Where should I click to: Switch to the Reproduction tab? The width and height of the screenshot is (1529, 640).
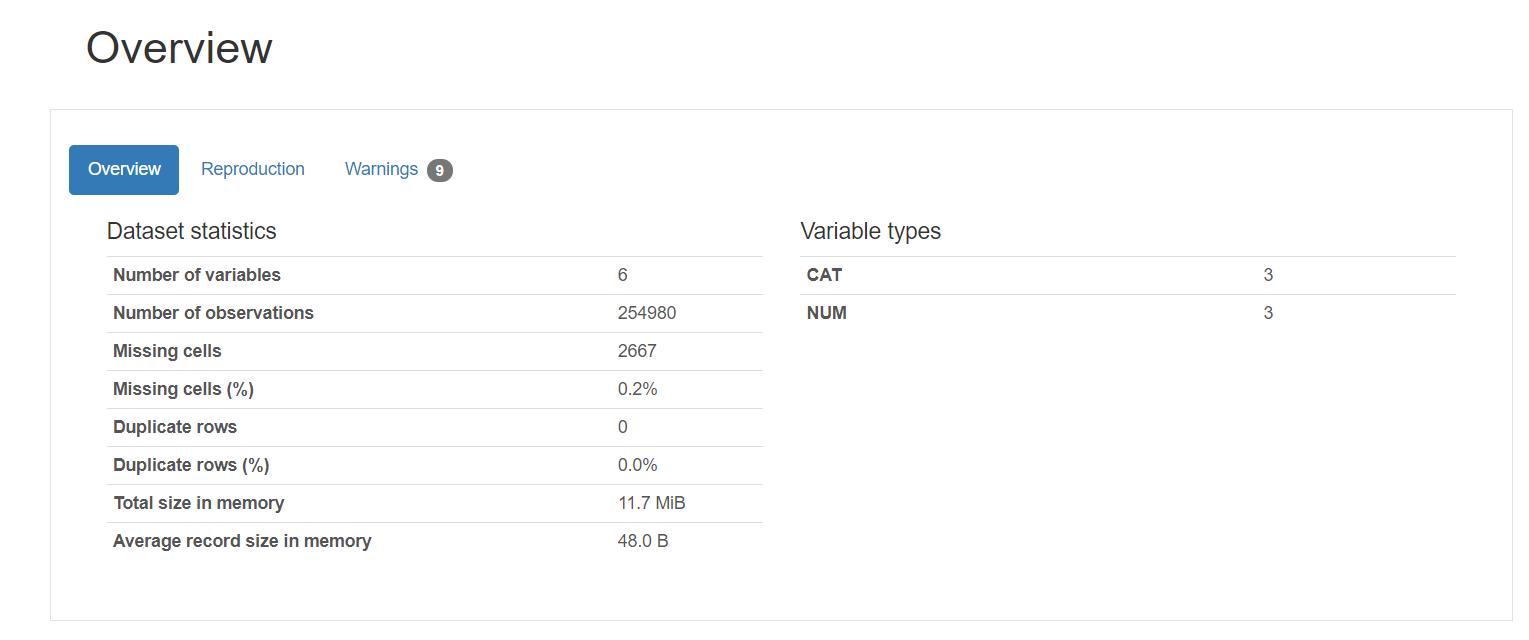pos(252,168)
